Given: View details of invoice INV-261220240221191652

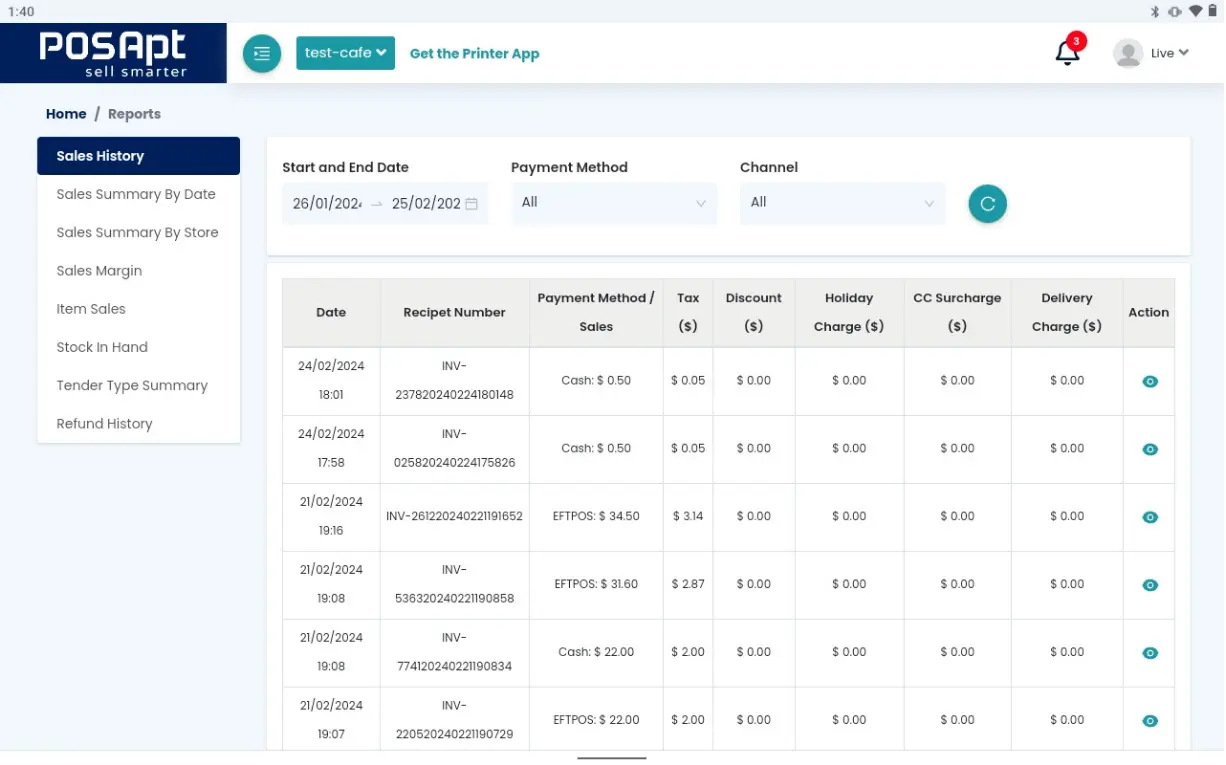Looking at the screenshot, I should 1150,517.
